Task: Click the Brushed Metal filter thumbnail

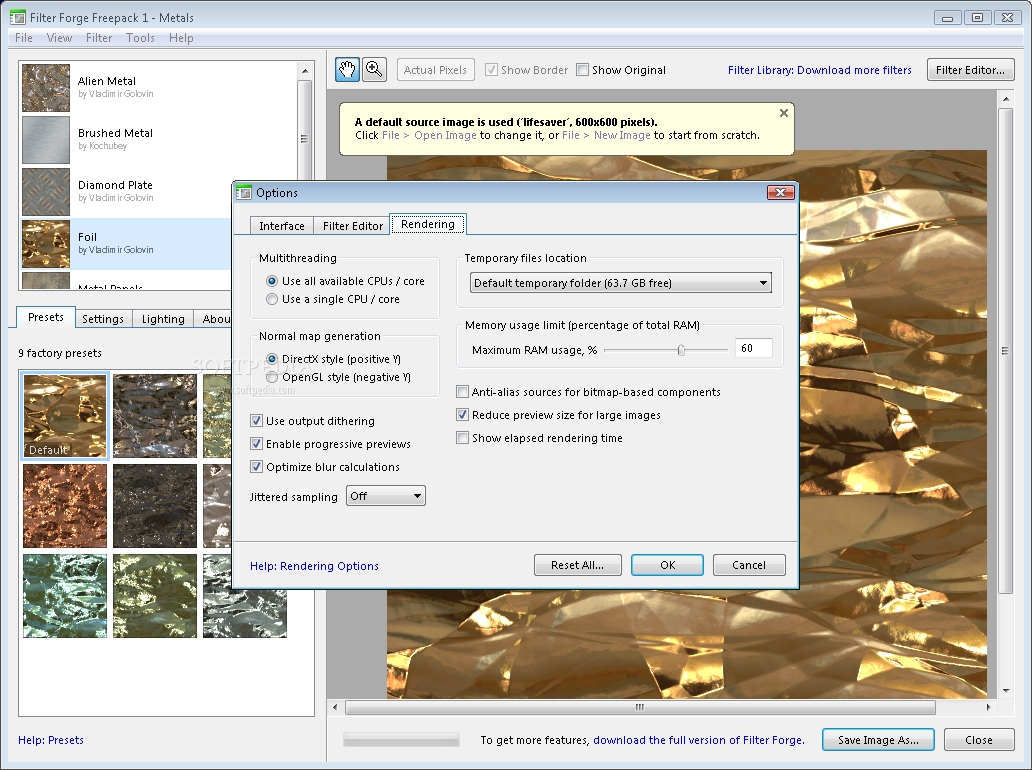Action: tap(46, 140)
